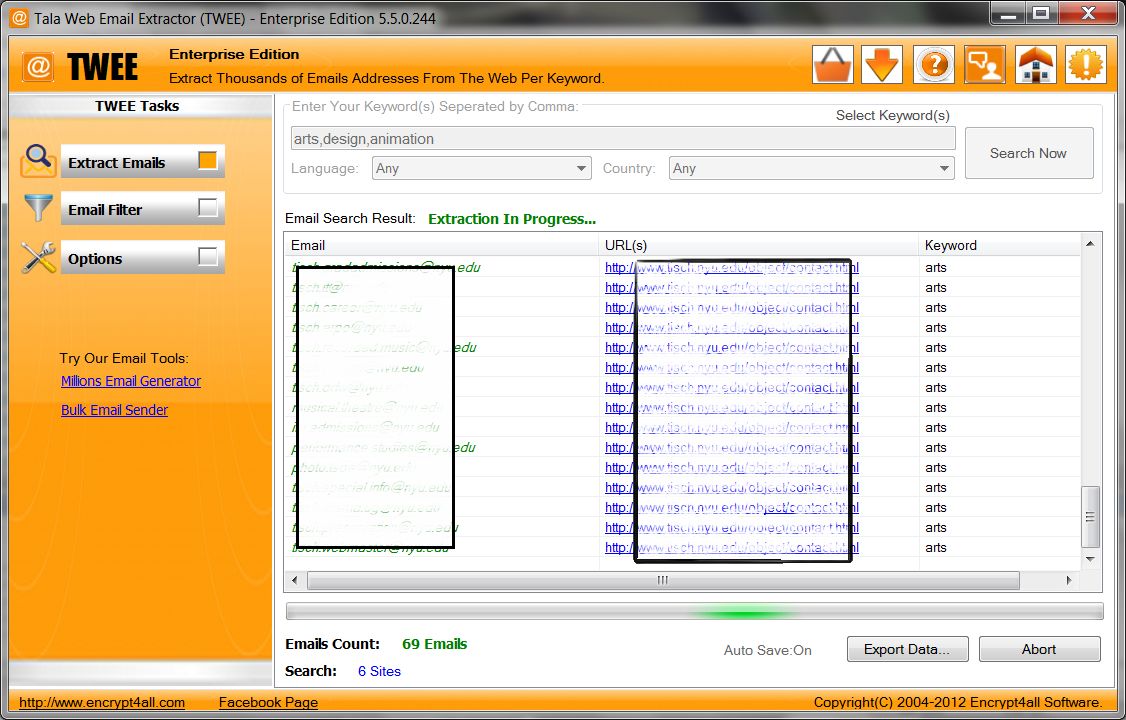
Task: Open the Millions Email Generator link
Action: click(131, 381)
